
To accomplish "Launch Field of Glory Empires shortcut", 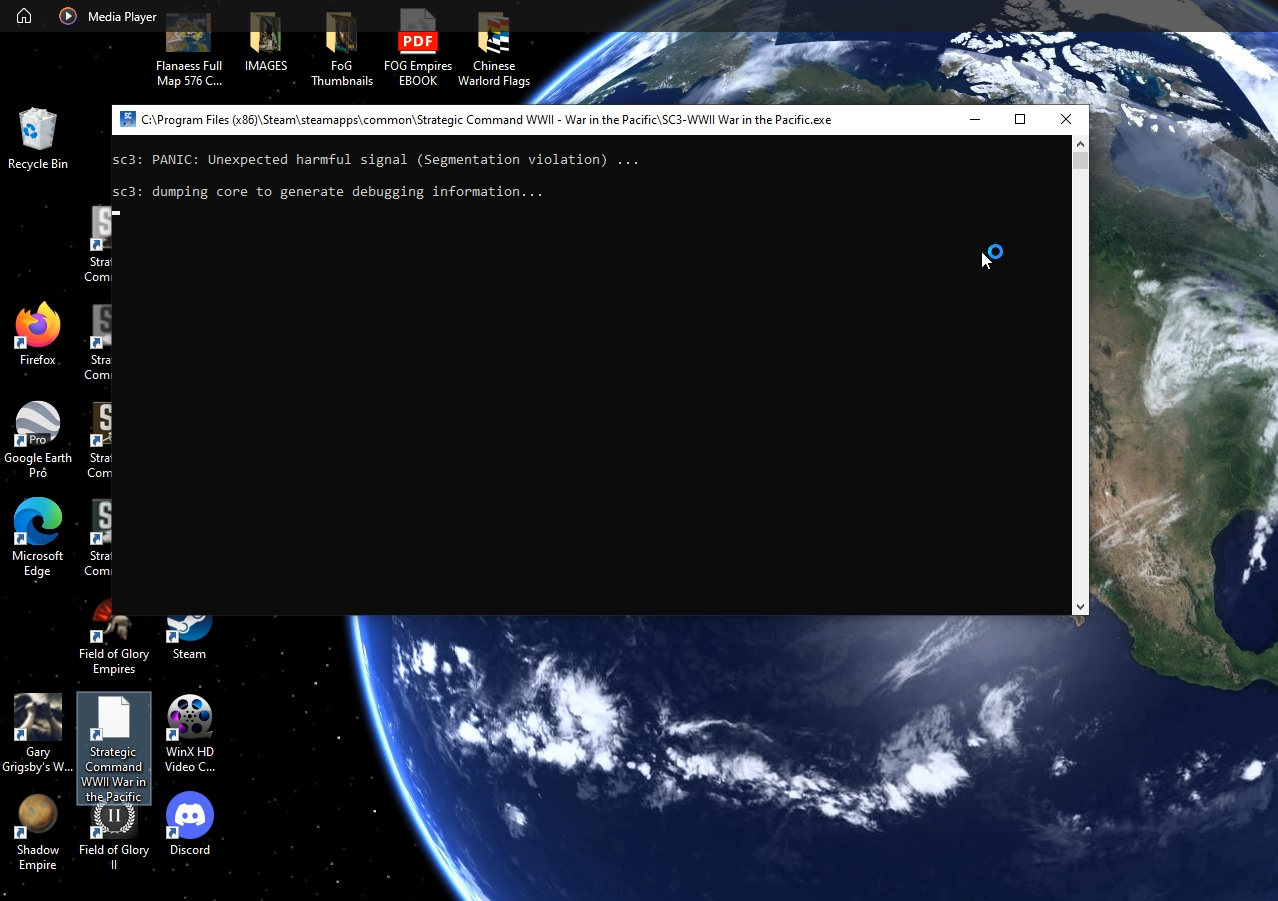I will [x=114, y=639].
